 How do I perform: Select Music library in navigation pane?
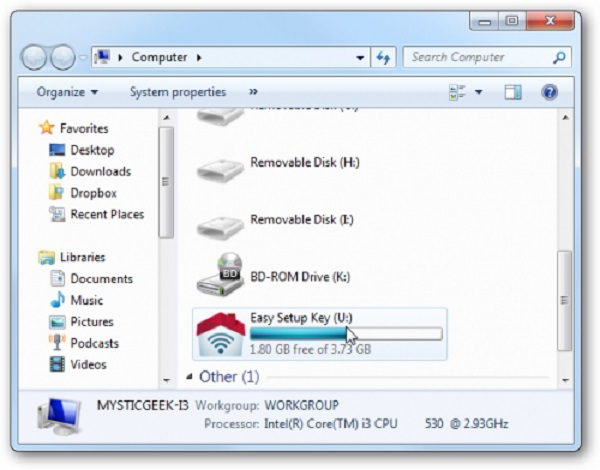[86, 300]
